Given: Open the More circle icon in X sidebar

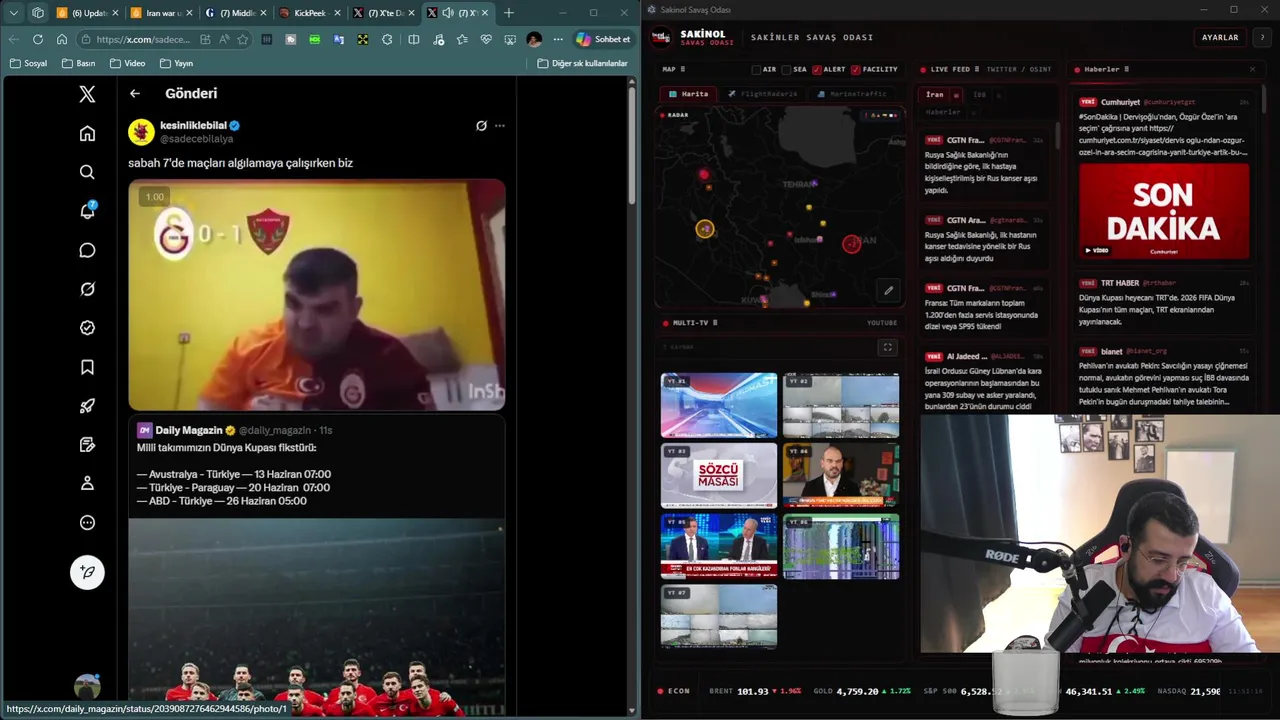Looking at the screenshot, I should 87,522.
